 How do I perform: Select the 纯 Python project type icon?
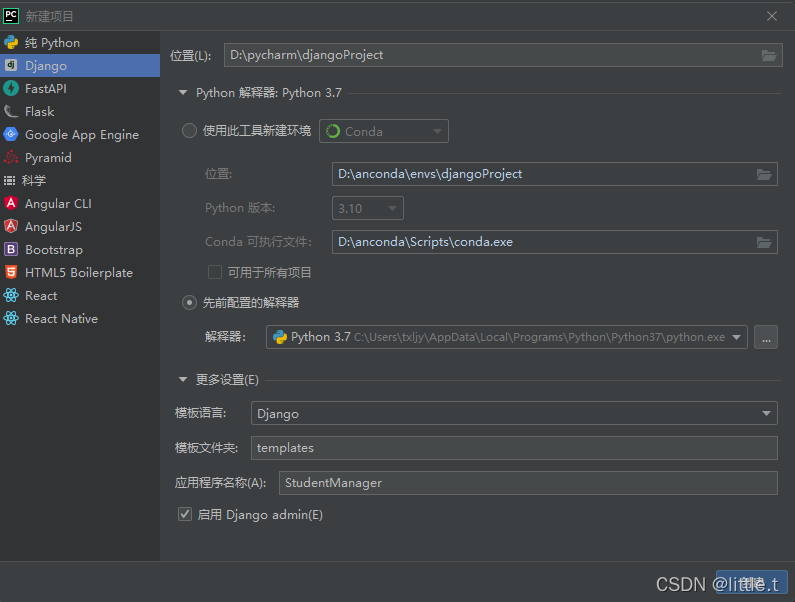(x=11, y=43)
